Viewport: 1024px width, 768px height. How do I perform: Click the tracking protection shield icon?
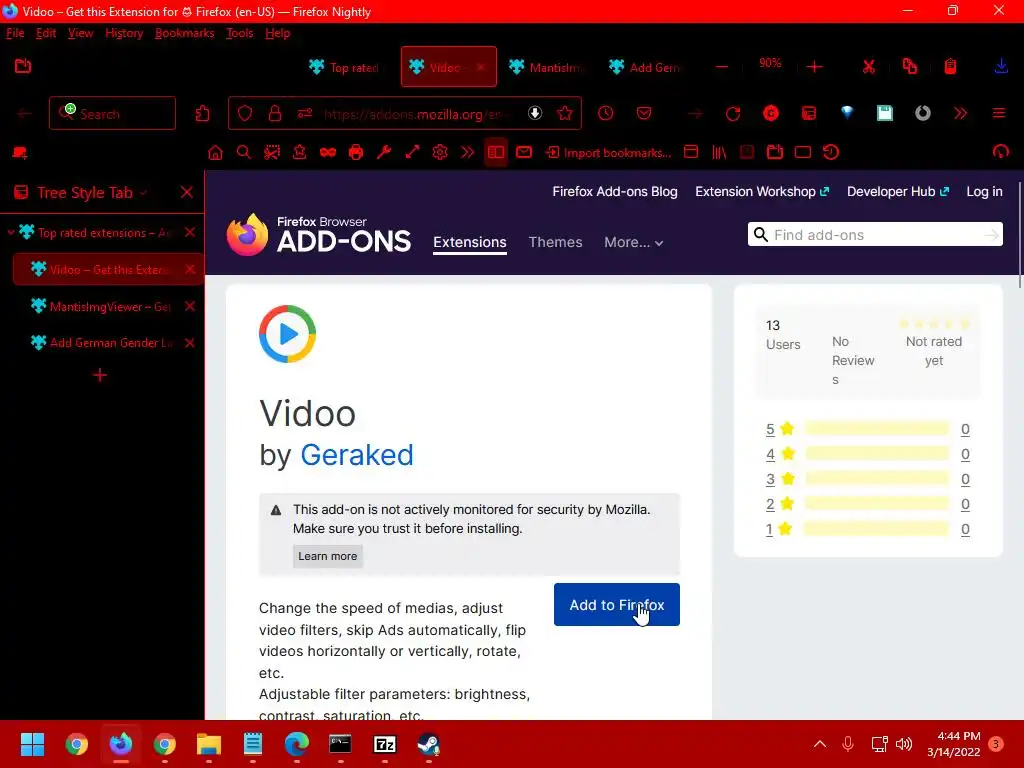(x=245, y=114)
